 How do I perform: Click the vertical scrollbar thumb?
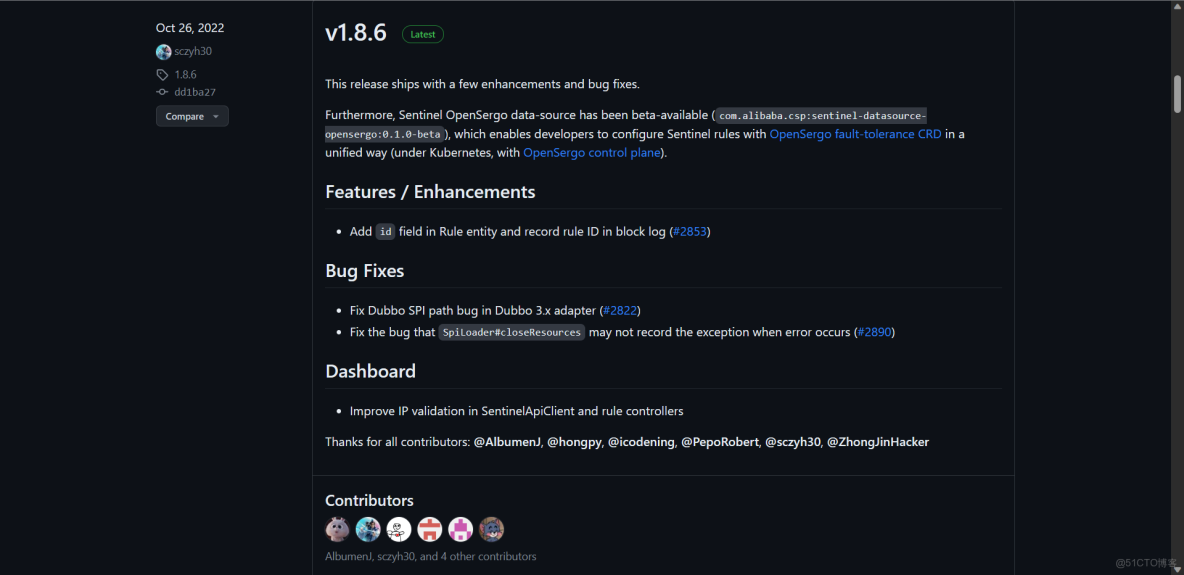click(1176, 94)
